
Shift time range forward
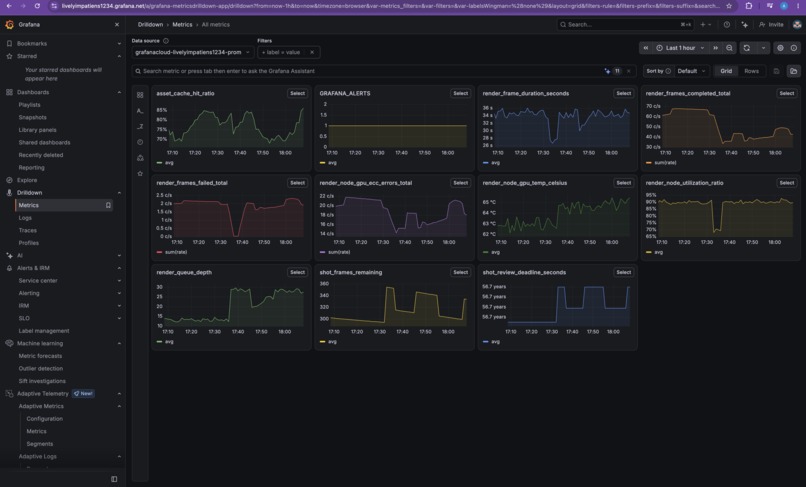point(715,48)
